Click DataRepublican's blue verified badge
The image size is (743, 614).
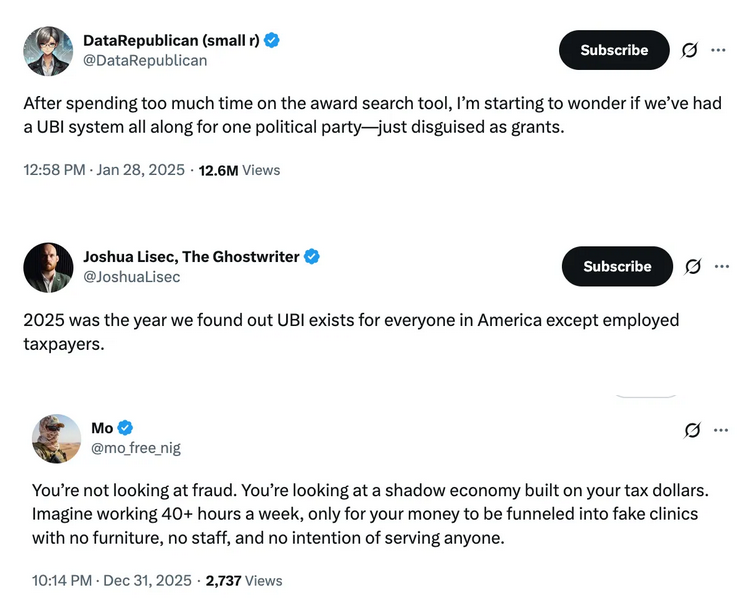[271, 41]
